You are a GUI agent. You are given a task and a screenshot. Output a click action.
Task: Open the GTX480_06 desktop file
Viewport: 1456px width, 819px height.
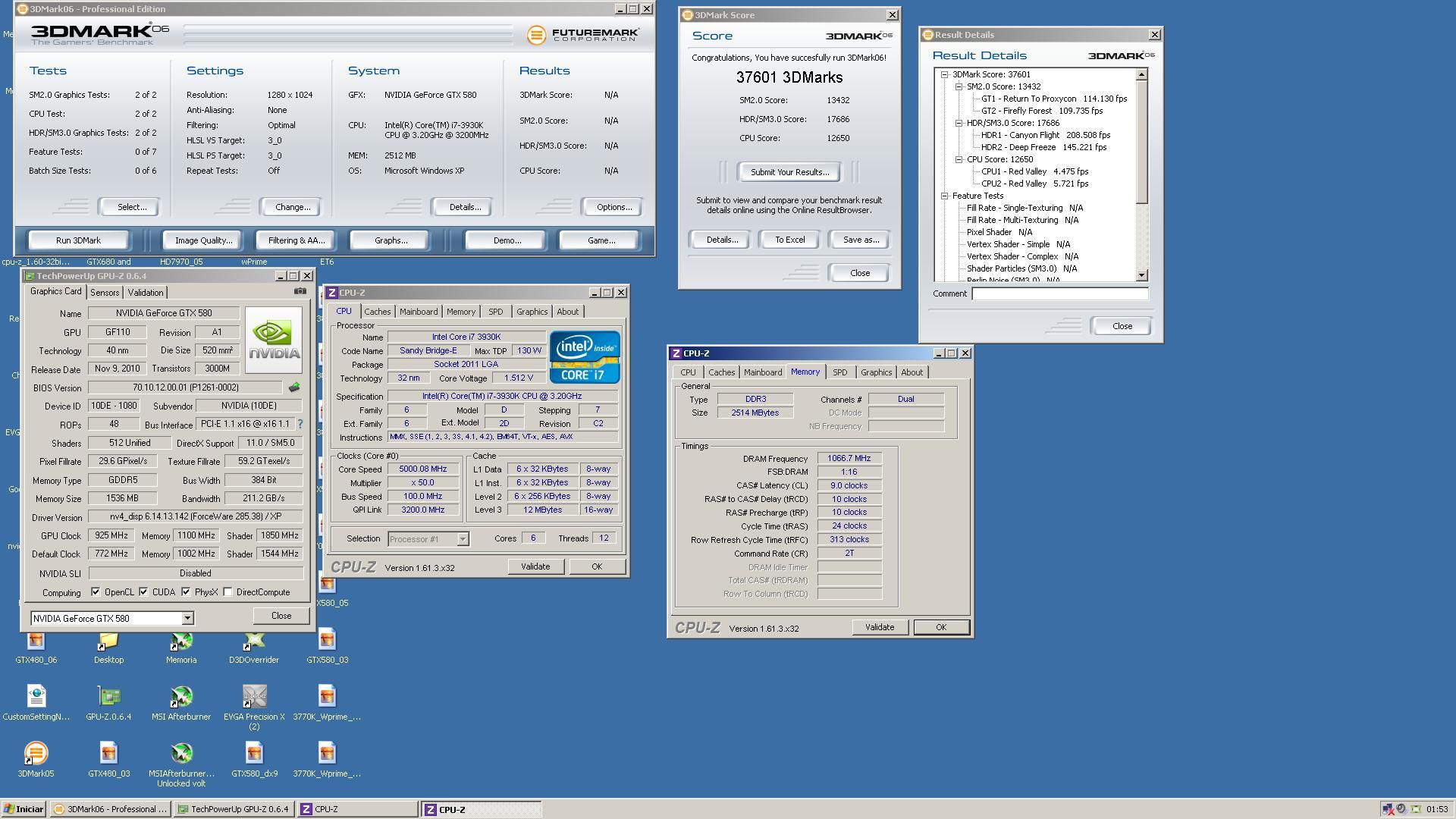tap(36, 647)
